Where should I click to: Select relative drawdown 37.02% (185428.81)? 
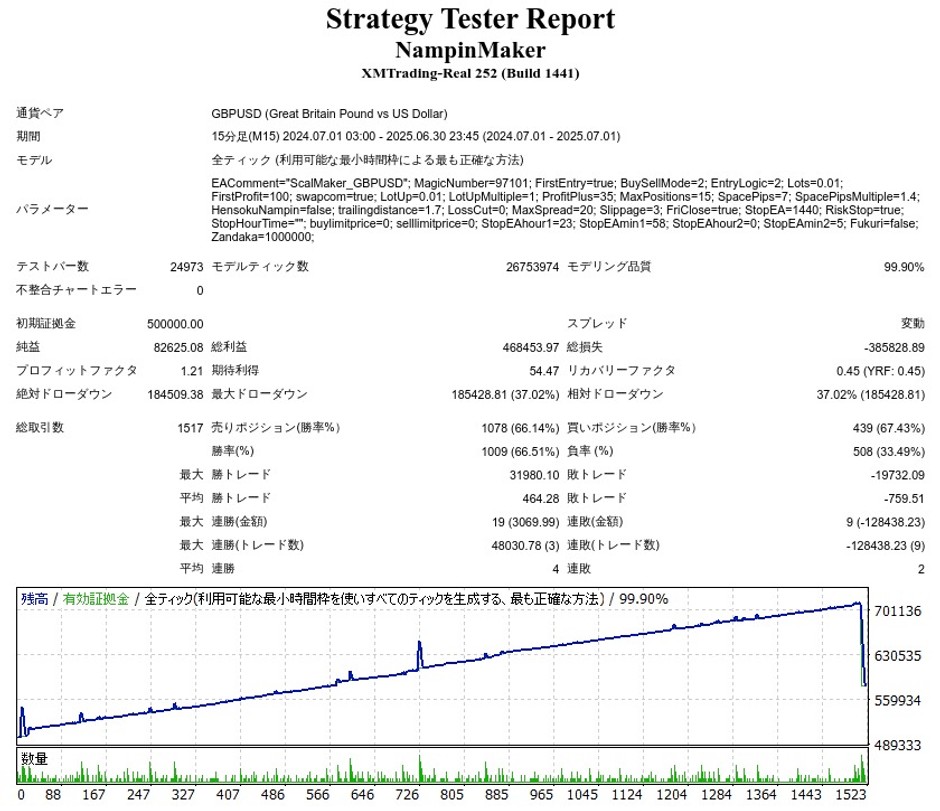870,394
